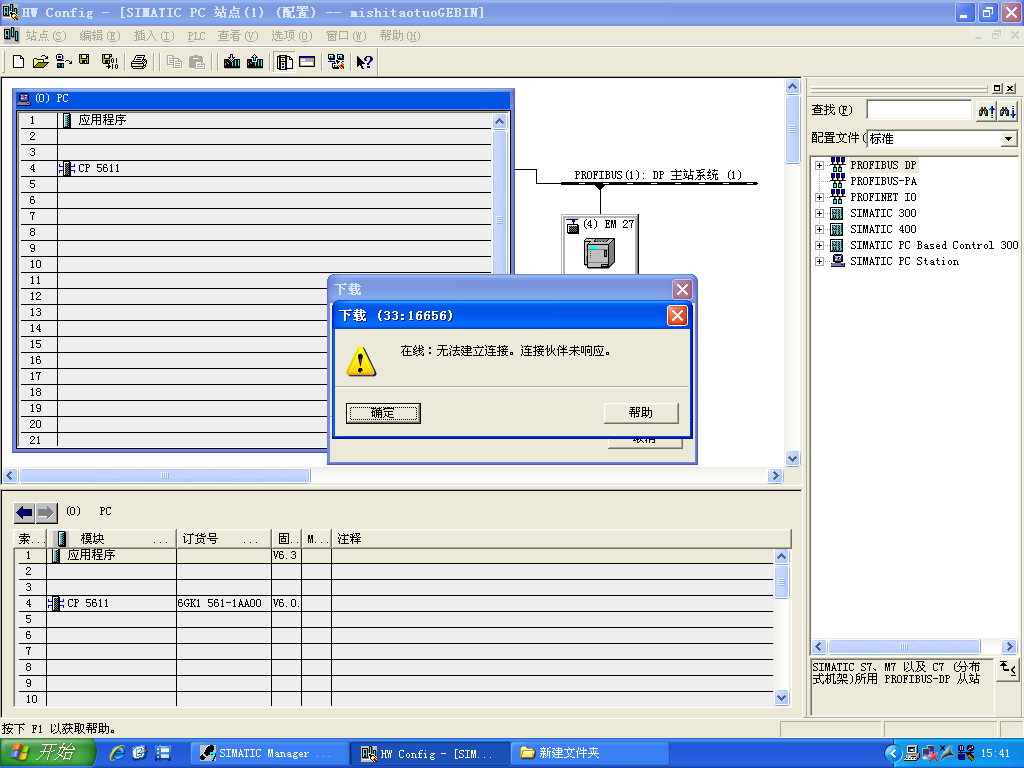Click the Save floppy disk icon
Screen dimensions: 1024x768
[x=84, y=60]
